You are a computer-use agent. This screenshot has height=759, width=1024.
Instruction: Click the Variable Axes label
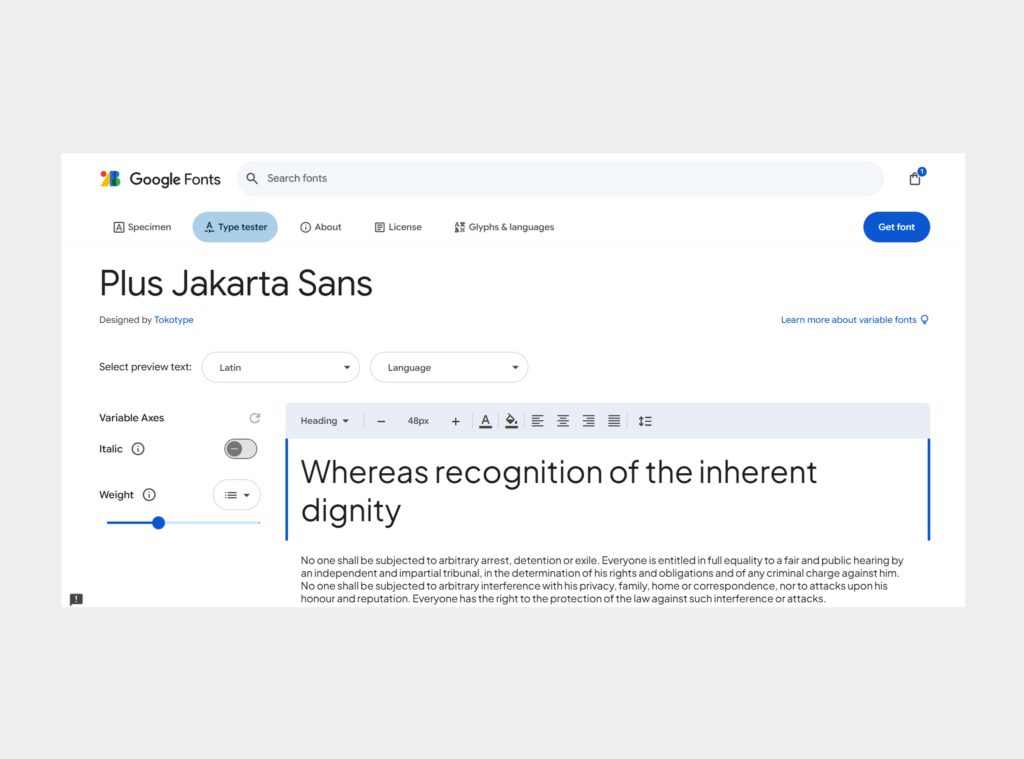coord(131,418)
